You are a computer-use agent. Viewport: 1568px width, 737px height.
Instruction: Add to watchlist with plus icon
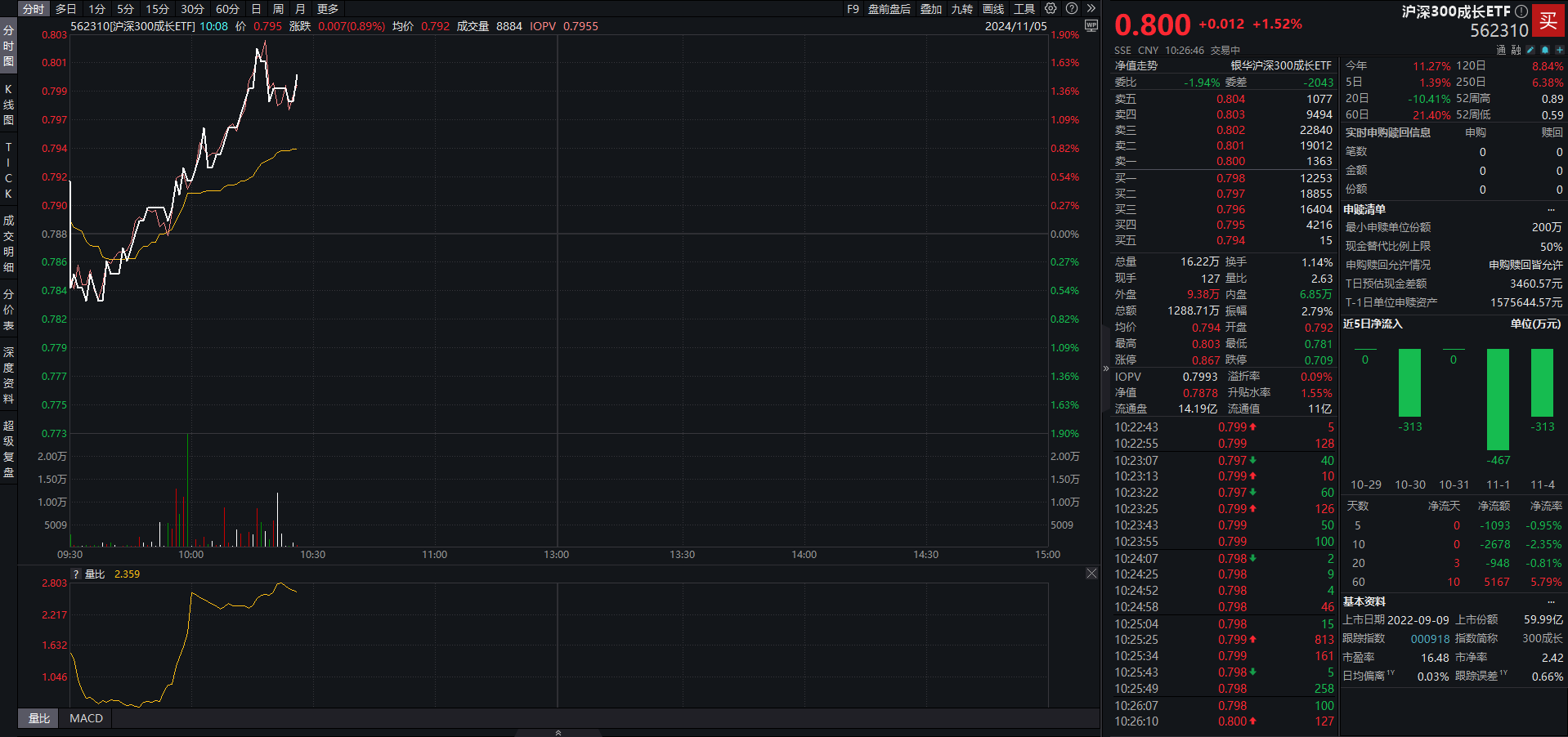click(x=1559, y=50)
